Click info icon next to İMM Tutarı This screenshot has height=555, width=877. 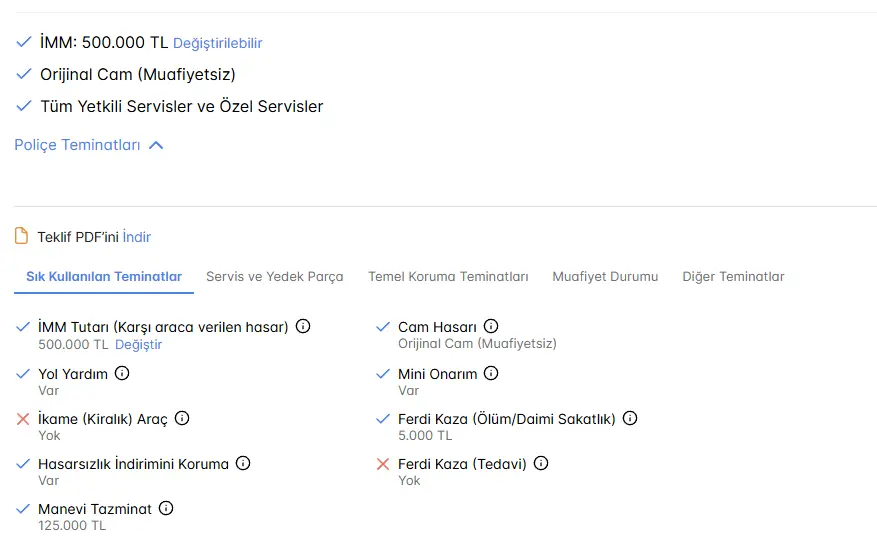coord(303,326)
